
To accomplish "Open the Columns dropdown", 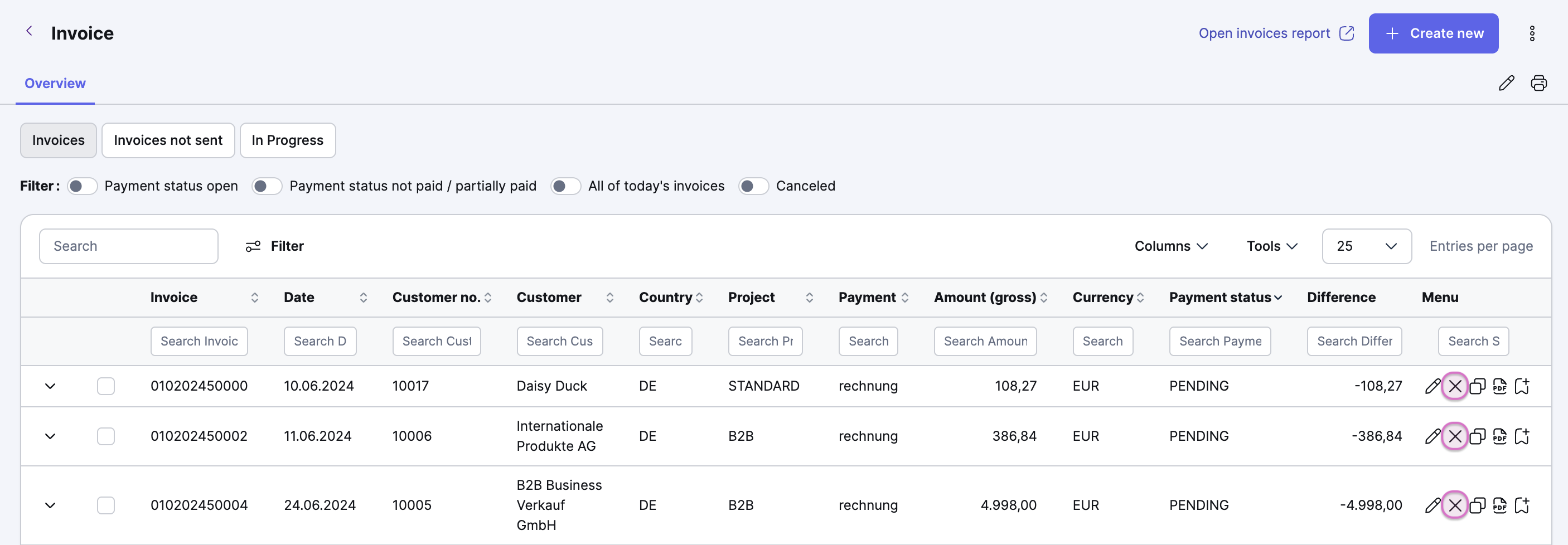I will coord(1170,246).
